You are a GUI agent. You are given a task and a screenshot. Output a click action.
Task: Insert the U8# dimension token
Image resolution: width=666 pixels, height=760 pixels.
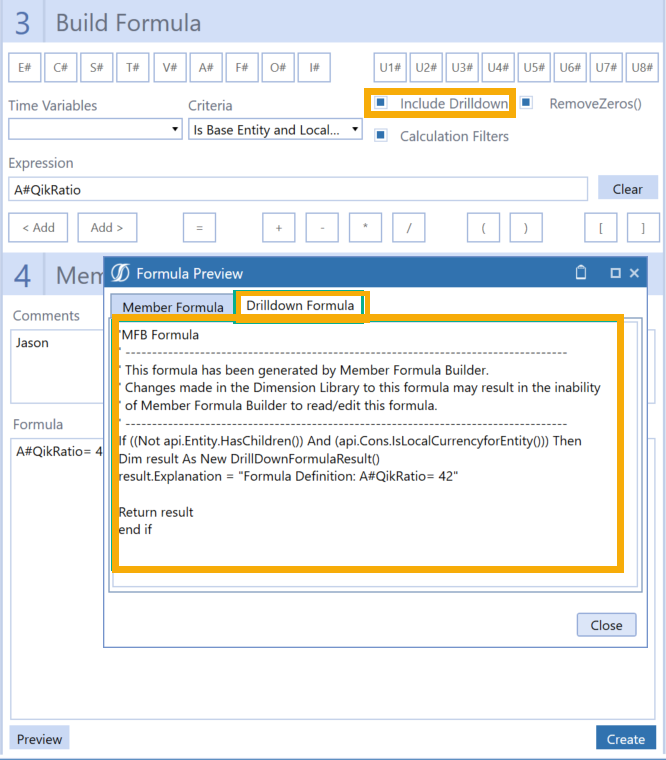[643, 67]
